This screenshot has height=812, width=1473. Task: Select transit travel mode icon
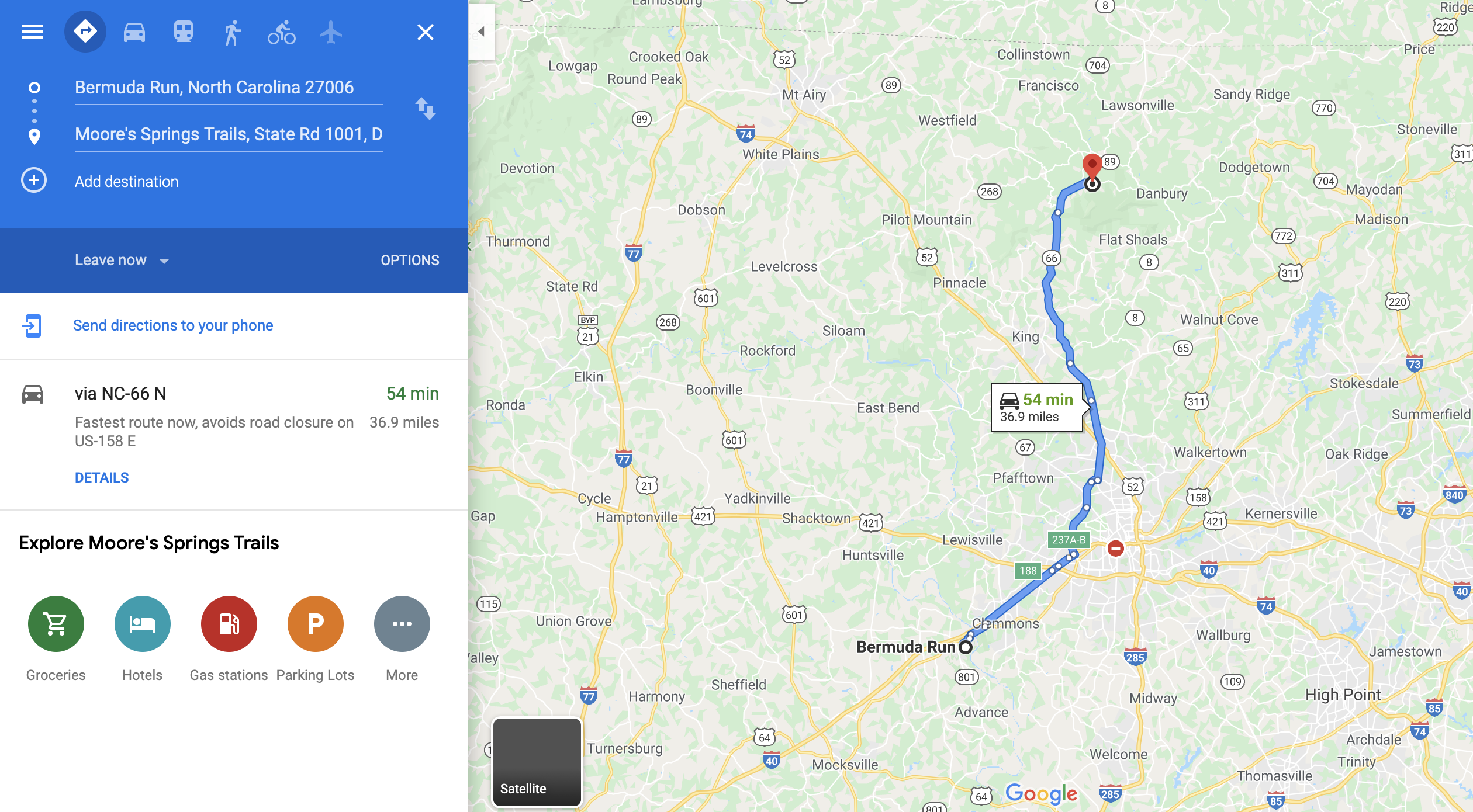point(183,32)
